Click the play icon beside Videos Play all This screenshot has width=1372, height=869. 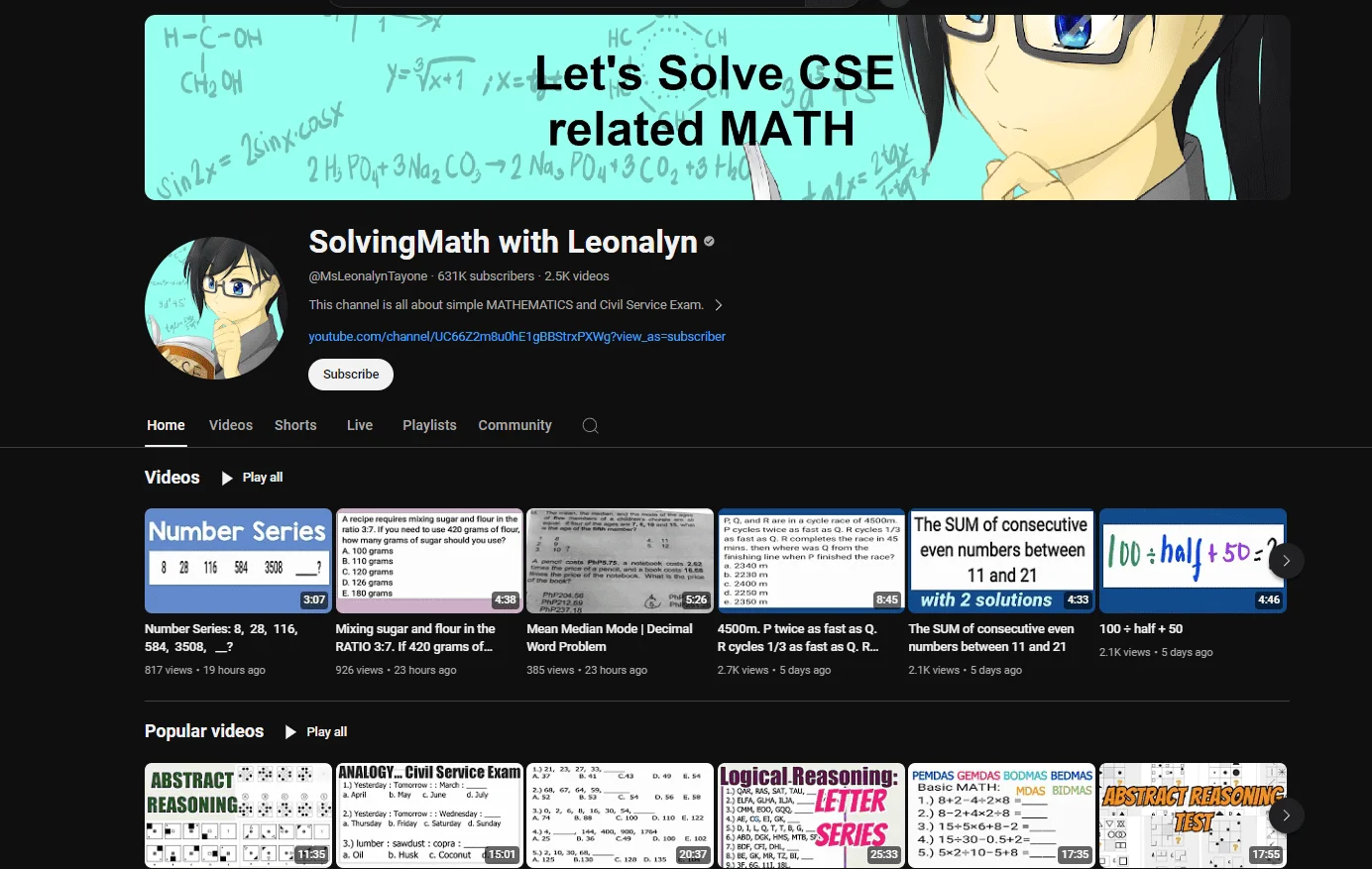click(227, 478)
